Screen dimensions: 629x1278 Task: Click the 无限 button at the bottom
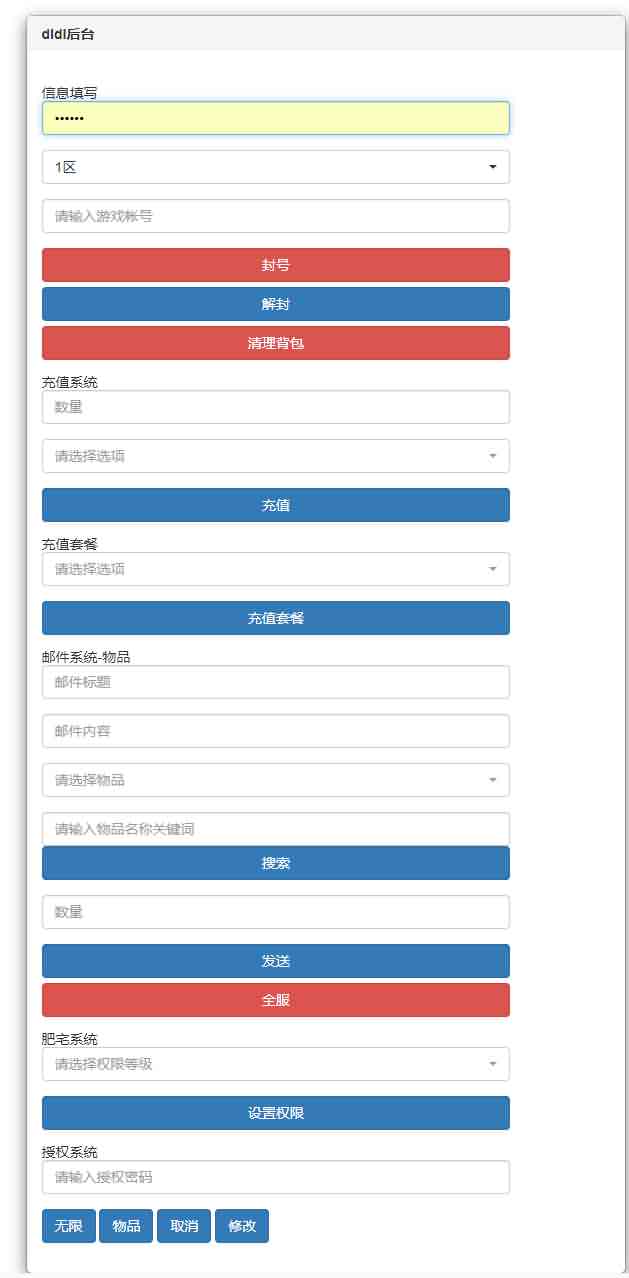67,1225
